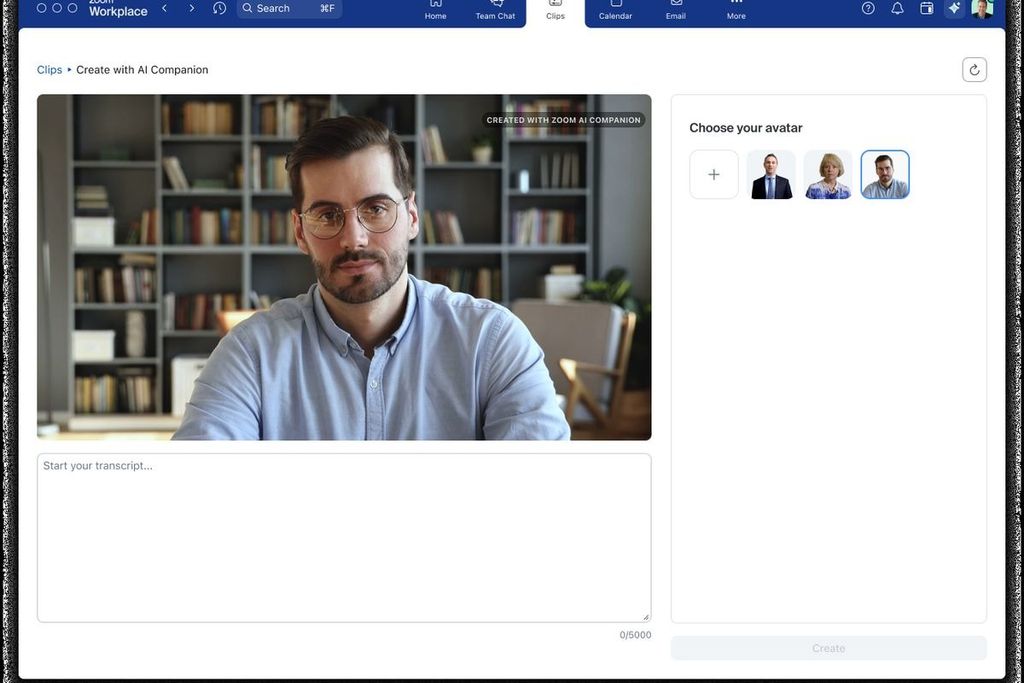Image resolution: width=1024 pixels, height=683 pixels.
Task: Switch to the Home tab
Action: (435, 10)
